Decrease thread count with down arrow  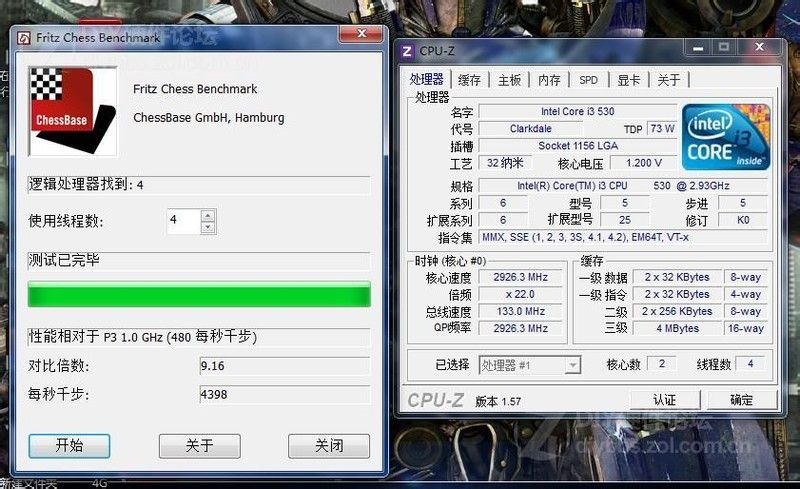208,228
